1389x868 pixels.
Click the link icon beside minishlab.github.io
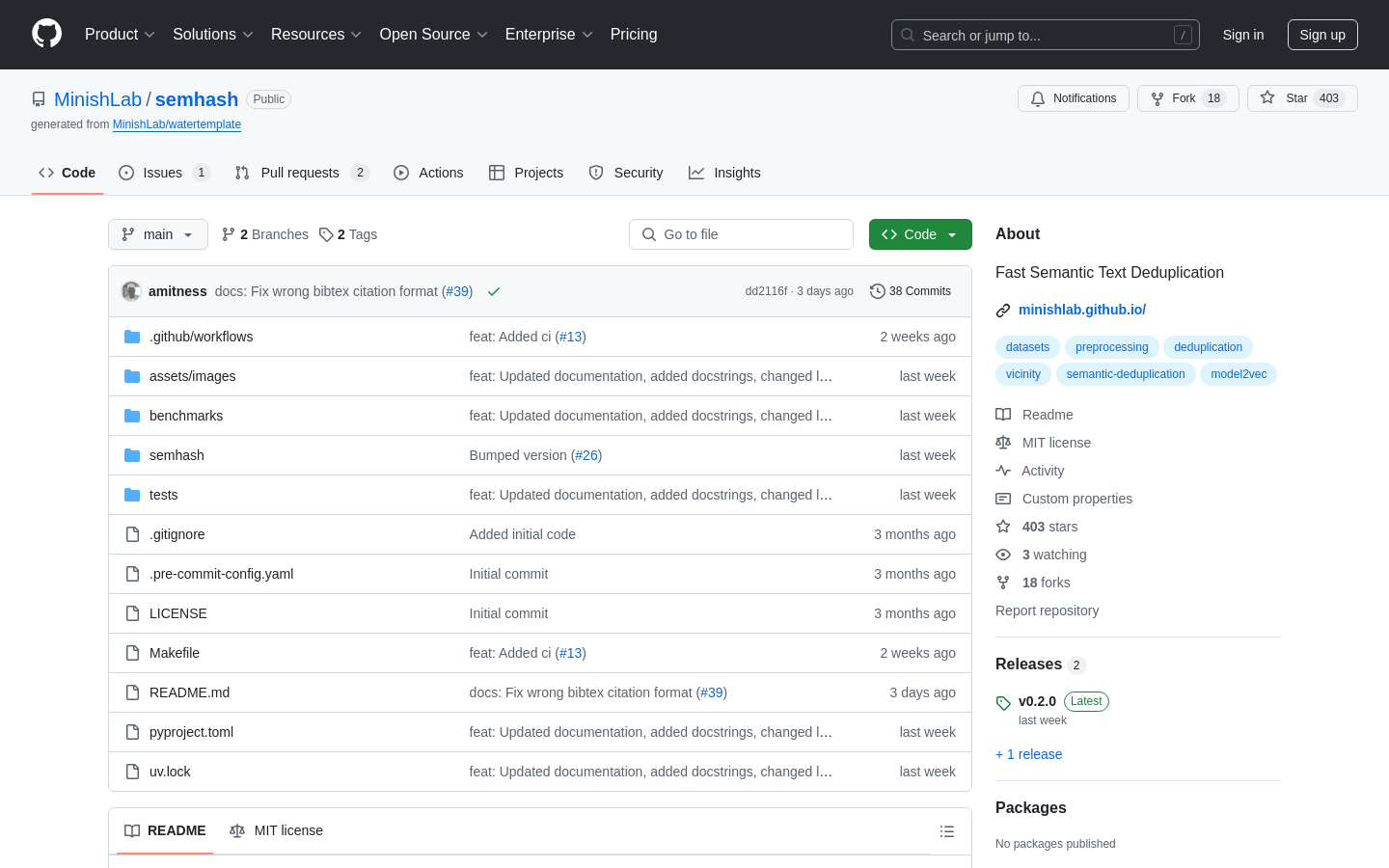tap(1003, 311)
